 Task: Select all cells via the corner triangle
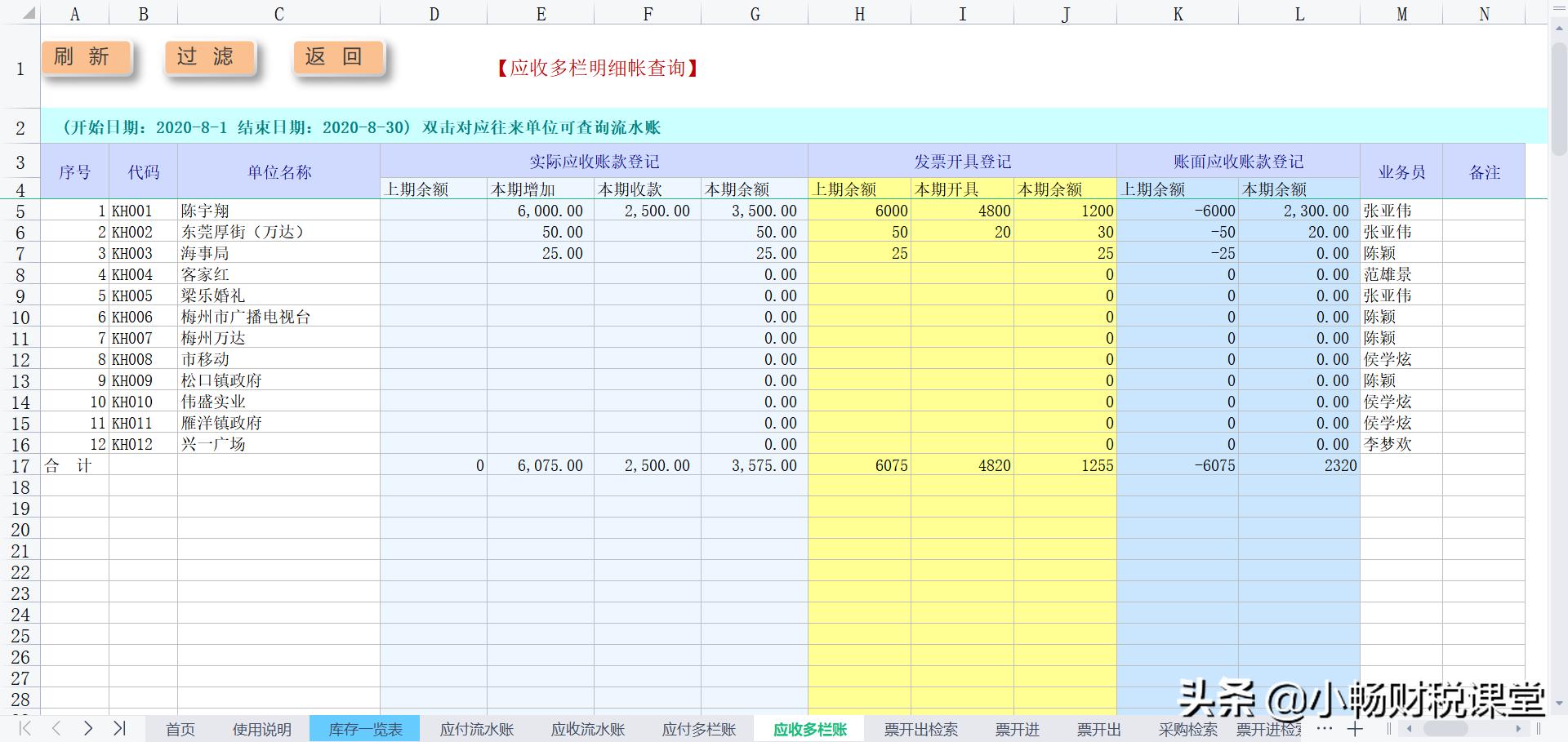(29, 13)
